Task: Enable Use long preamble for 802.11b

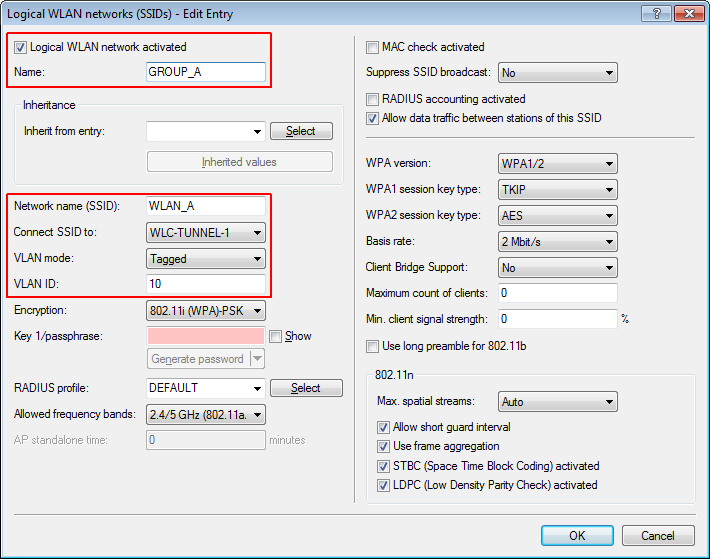Action: click(x=373, y=346)
